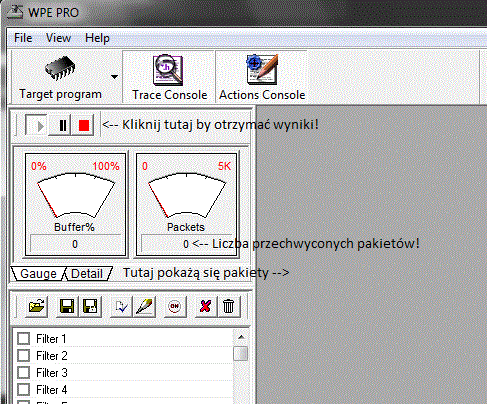Screen dimensions: 487x404
Task: Open filter file with folder icon
Action: click(37, 306)
